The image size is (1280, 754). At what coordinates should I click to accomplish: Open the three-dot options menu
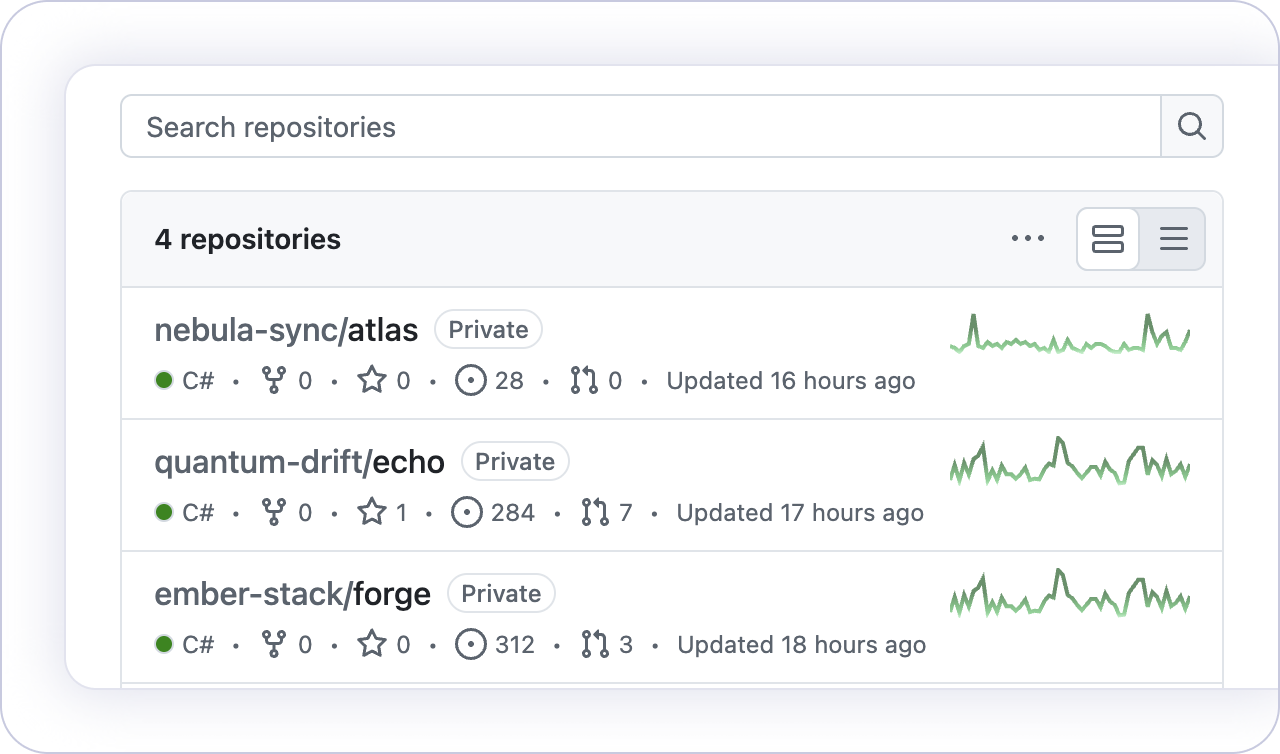pos(1027,239)
